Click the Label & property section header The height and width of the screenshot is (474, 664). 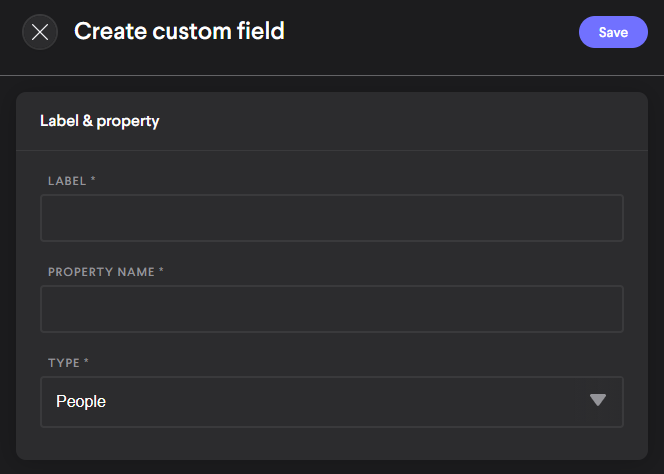click(100, 121)
